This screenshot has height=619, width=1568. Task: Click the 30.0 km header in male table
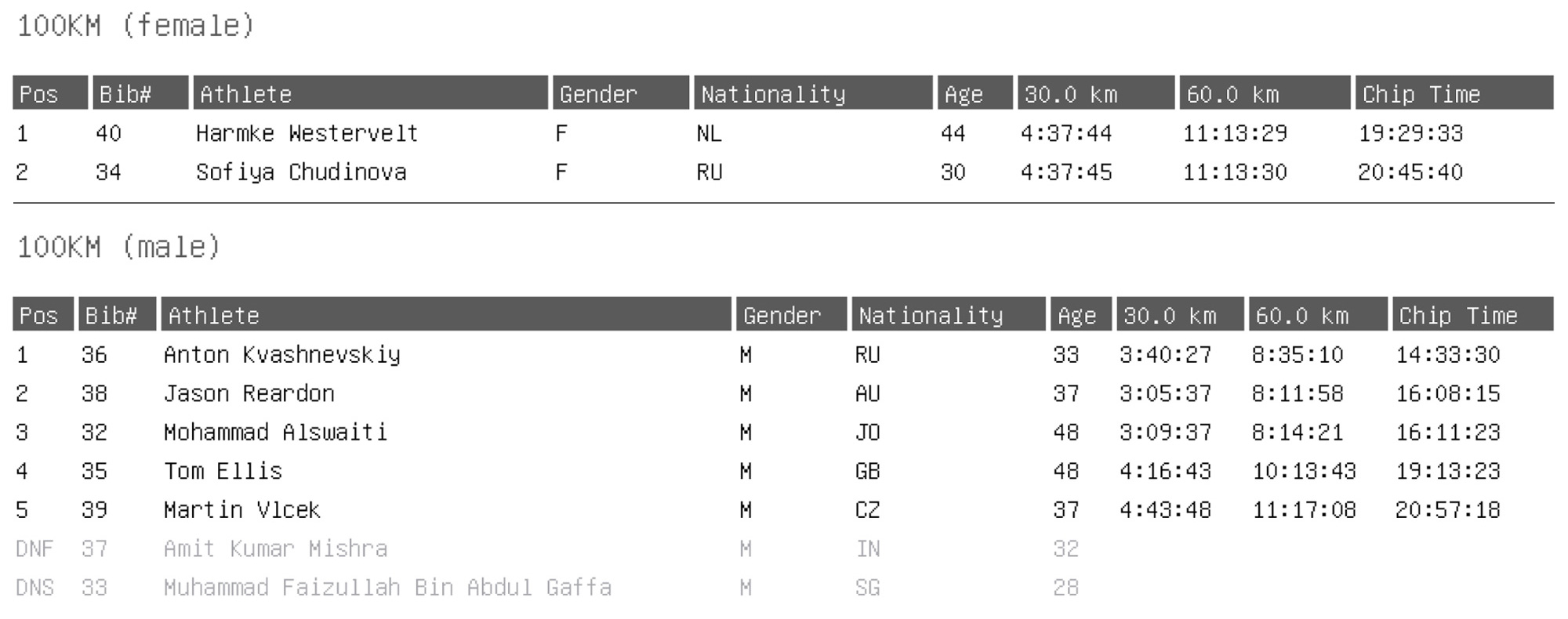[1180, 315]
